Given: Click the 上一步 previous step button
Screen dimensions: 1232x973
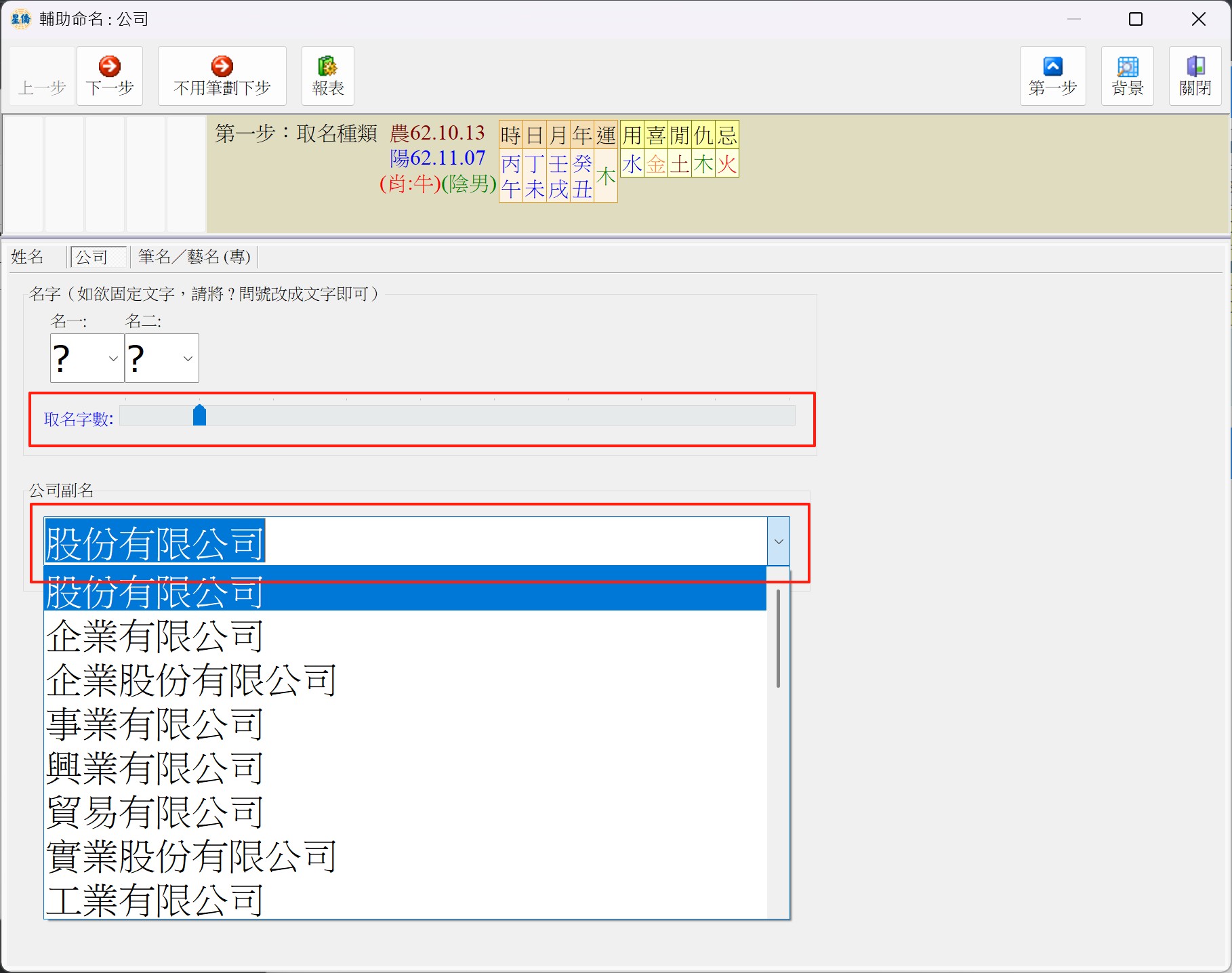Looking at the screenshot, I should (x=42, y=76).
